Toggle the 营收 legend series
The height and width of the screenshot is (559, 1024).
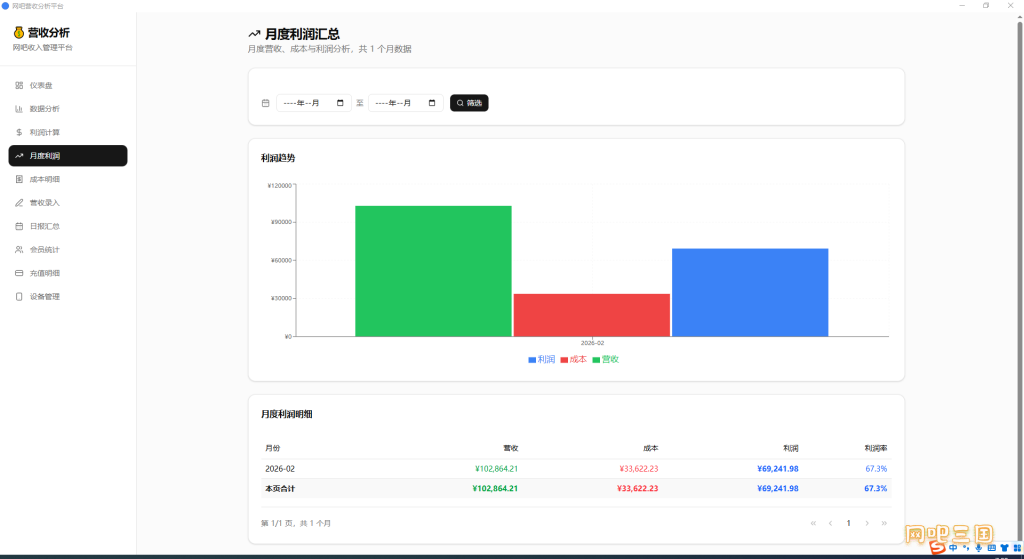(605, 359)
